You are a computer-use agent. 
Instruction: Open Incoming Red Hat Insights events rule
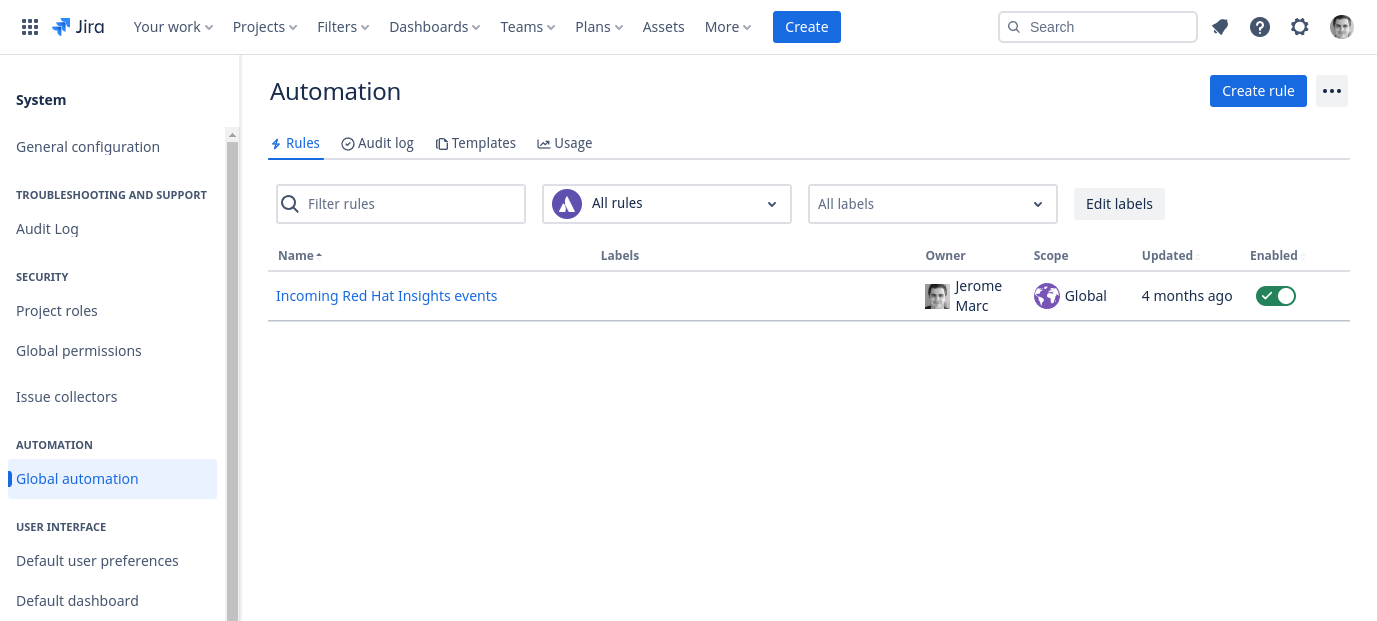click(x=386, y=296)
